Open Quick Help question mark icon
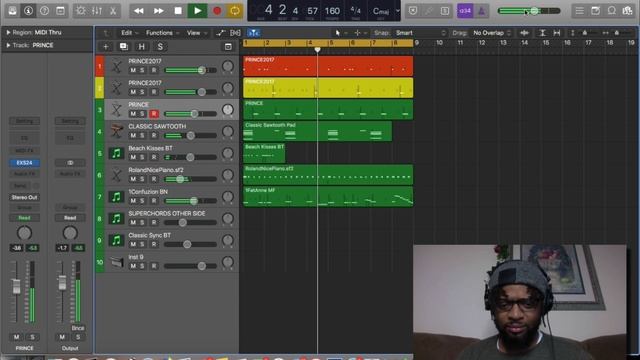 coord(44,11)
